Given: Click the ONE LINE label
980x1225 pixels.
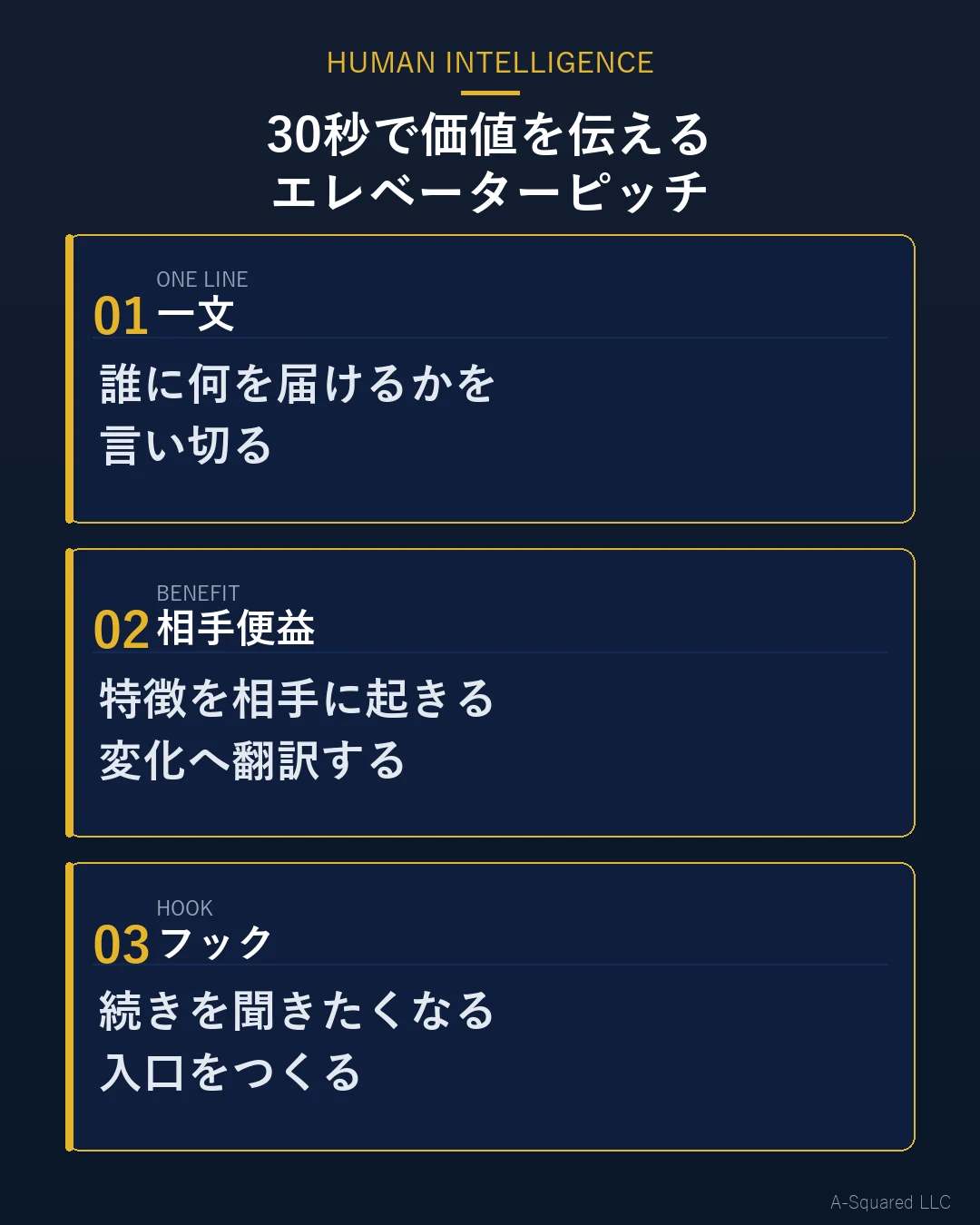Looking at the screenshot, I should tap(202, 279).
